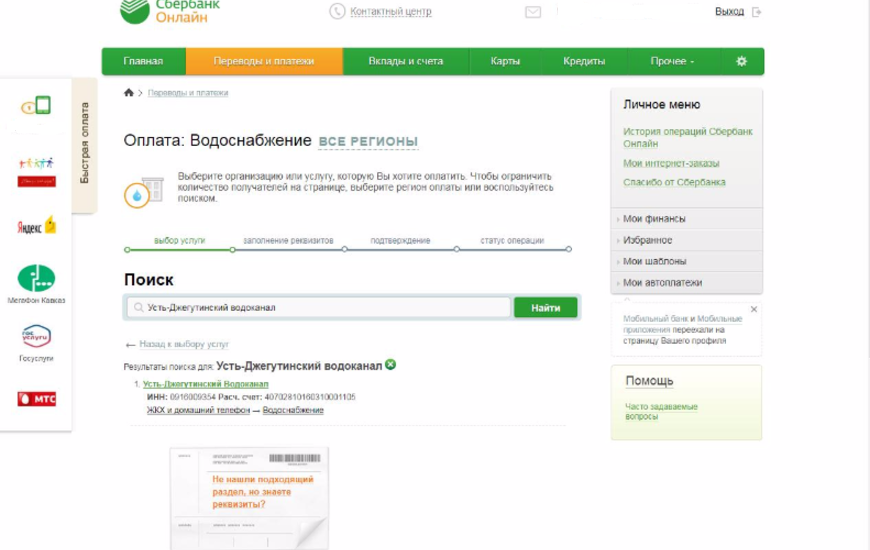Click the payment receipt thumbnail image
The height and width of the screenshot is (550, 870).
pos(249,497)
